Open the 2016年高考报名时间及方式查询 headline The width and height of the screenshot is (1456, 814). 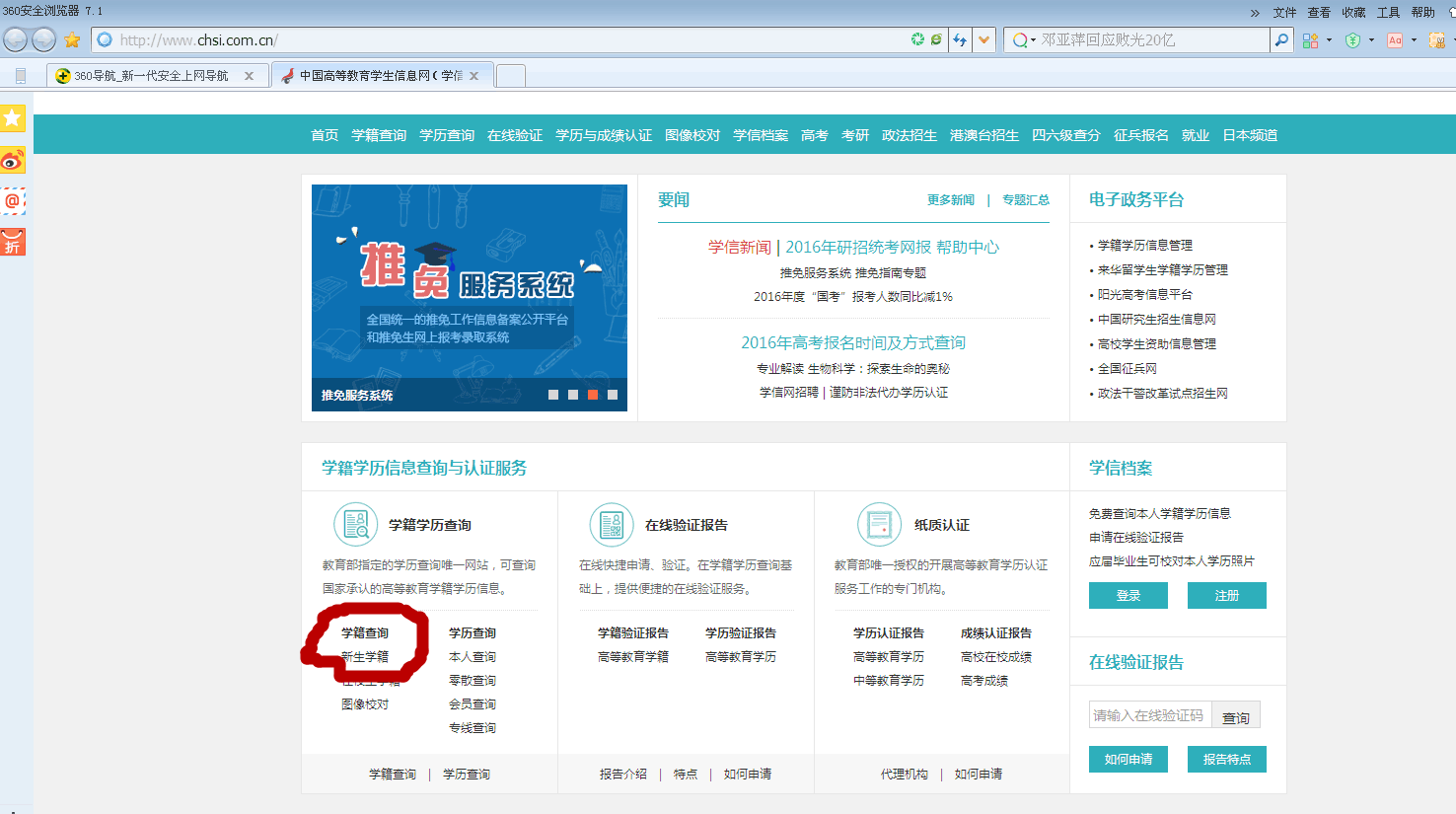[853, 342]
